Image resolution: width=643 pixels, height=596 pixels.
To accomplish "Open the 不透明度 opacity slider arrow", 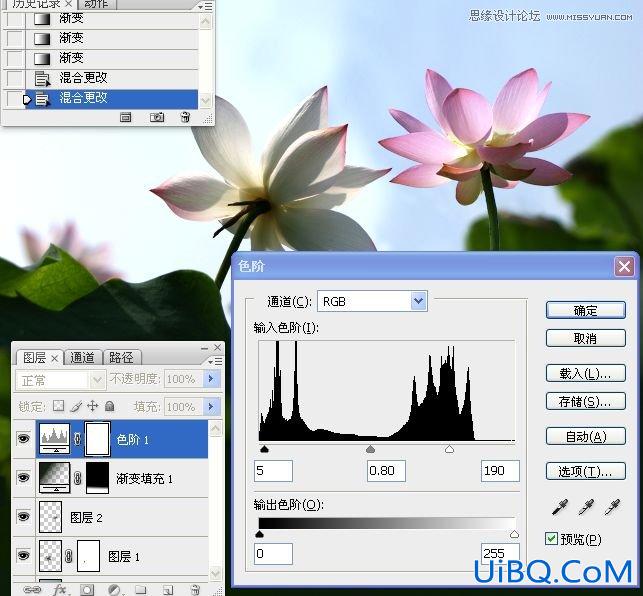I will (x=211, y=379).
